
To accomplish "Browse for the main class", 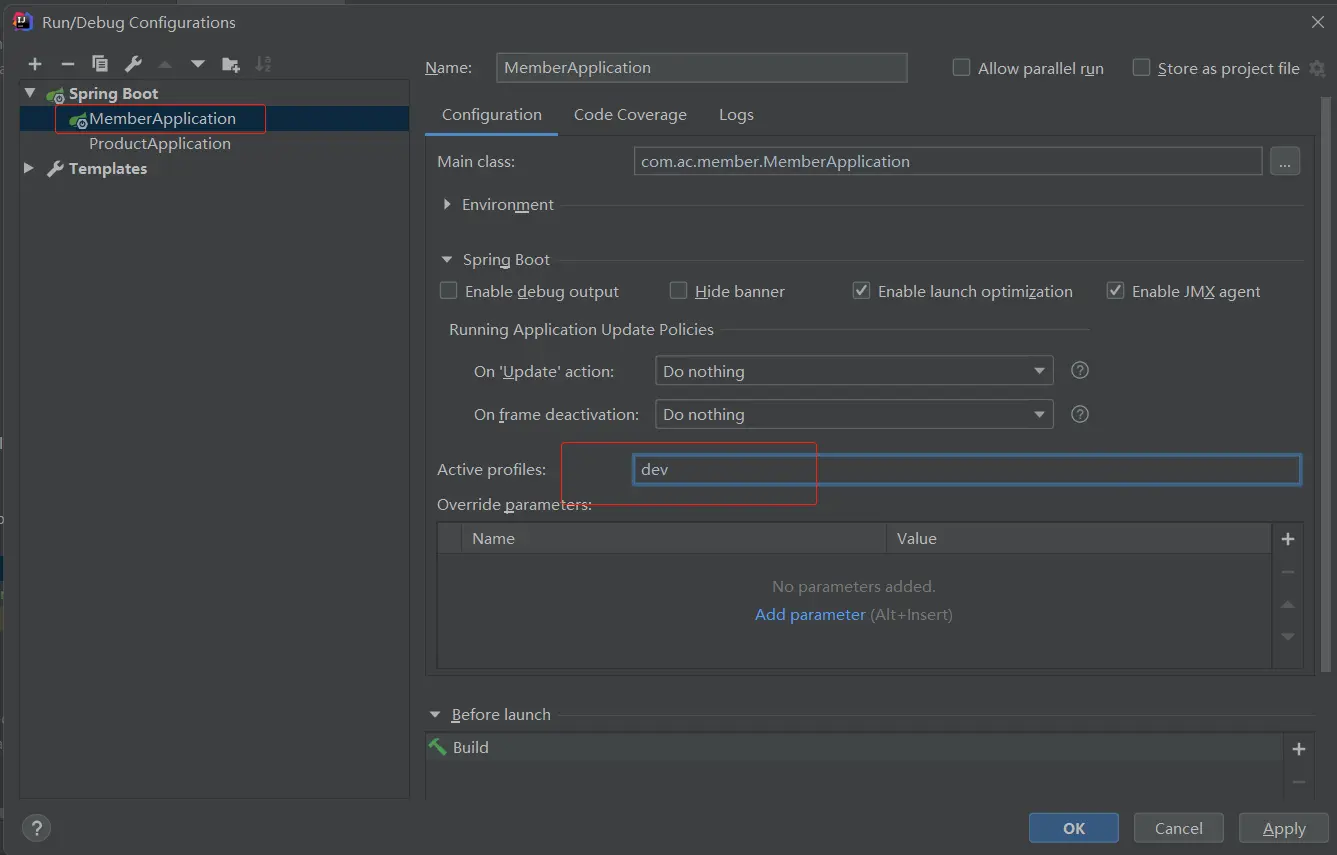I will [x=1285, y=161].
